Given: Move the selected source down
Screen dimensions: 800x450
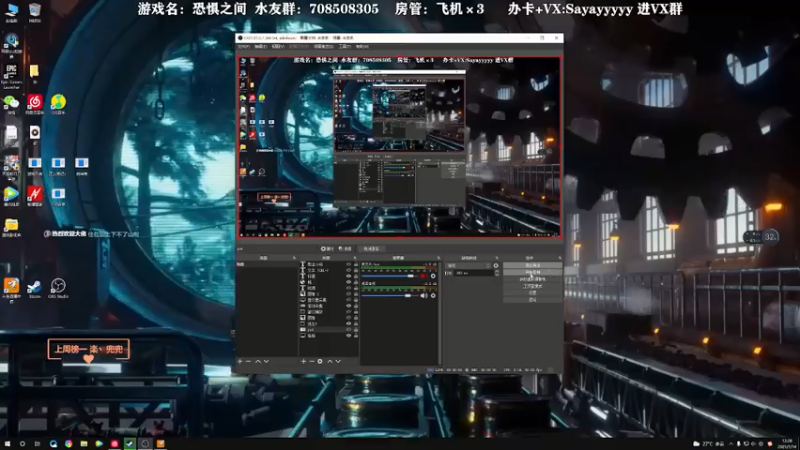Looking at the screenshot, I should 338,361.
